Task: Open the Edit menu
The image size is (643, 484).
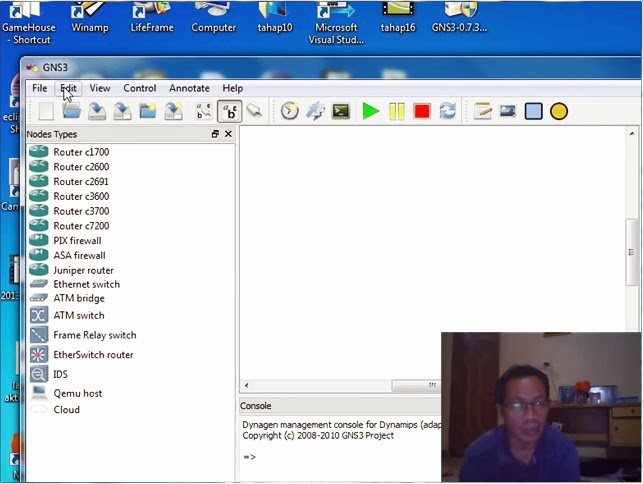Action: tap(68, 88)
